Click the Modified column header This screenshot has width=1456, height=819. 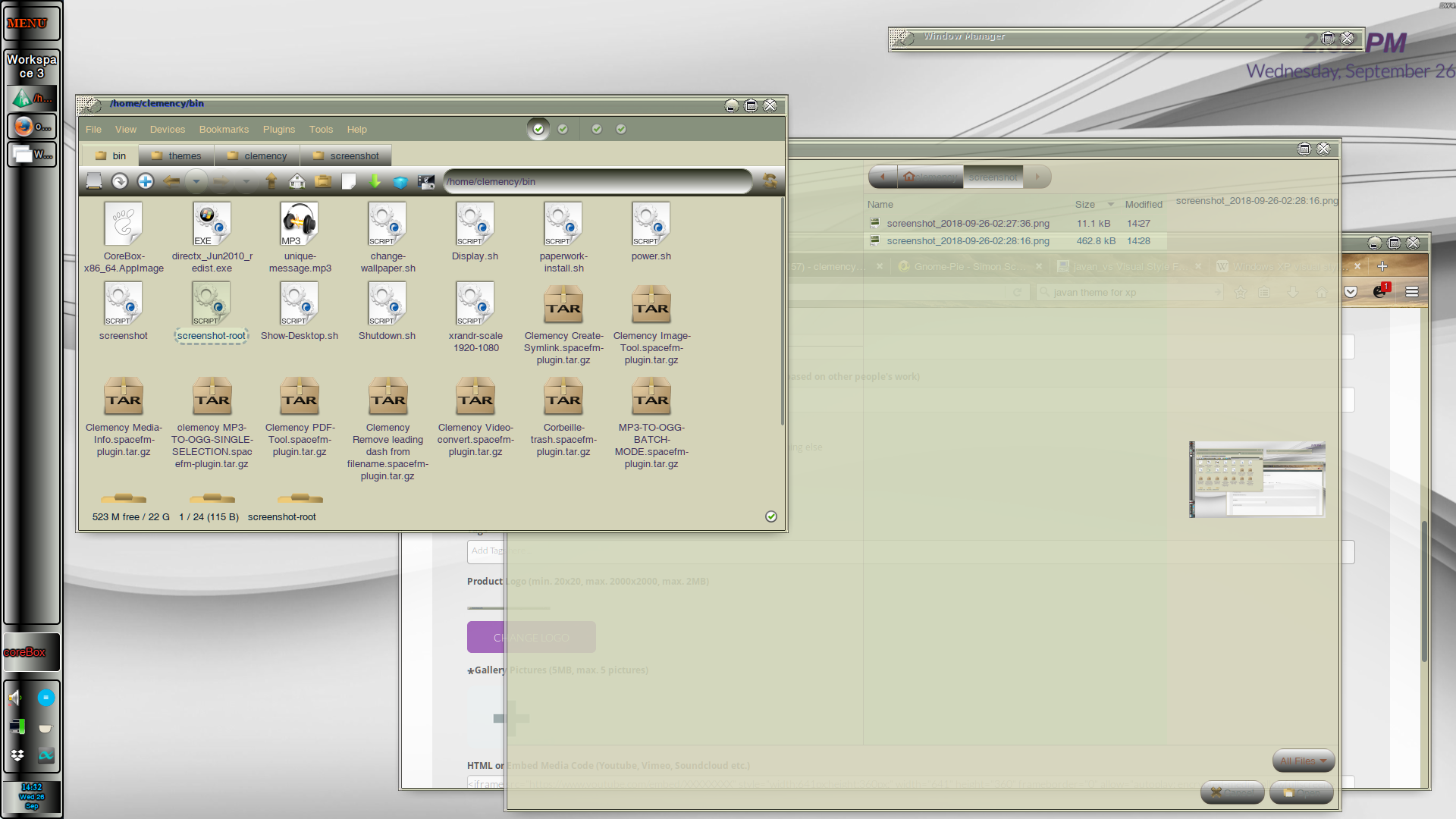[1144, 205]
